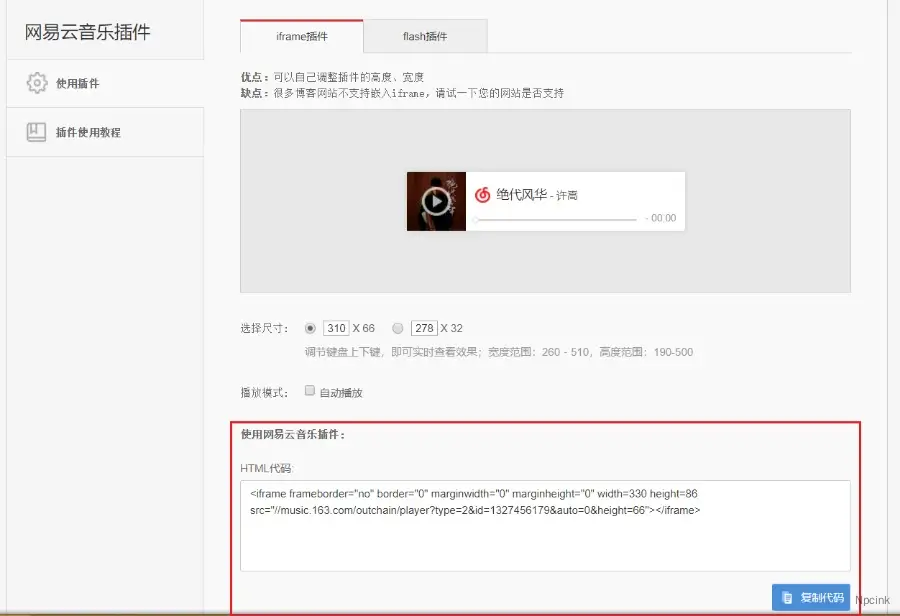Click the book icon beside 插件使用教程
This screenshot has height=616, width=900.
[36, 132]
